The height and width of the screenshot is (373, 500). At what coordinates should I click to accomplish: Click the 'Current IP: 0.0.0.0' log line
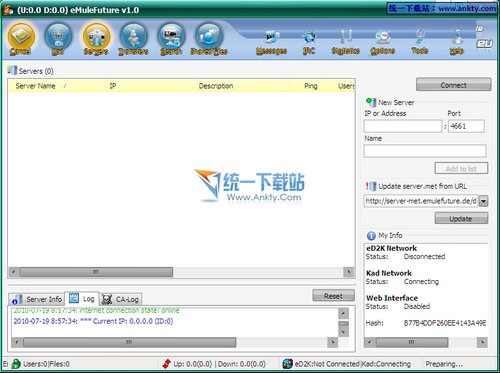tap(93, 321)
